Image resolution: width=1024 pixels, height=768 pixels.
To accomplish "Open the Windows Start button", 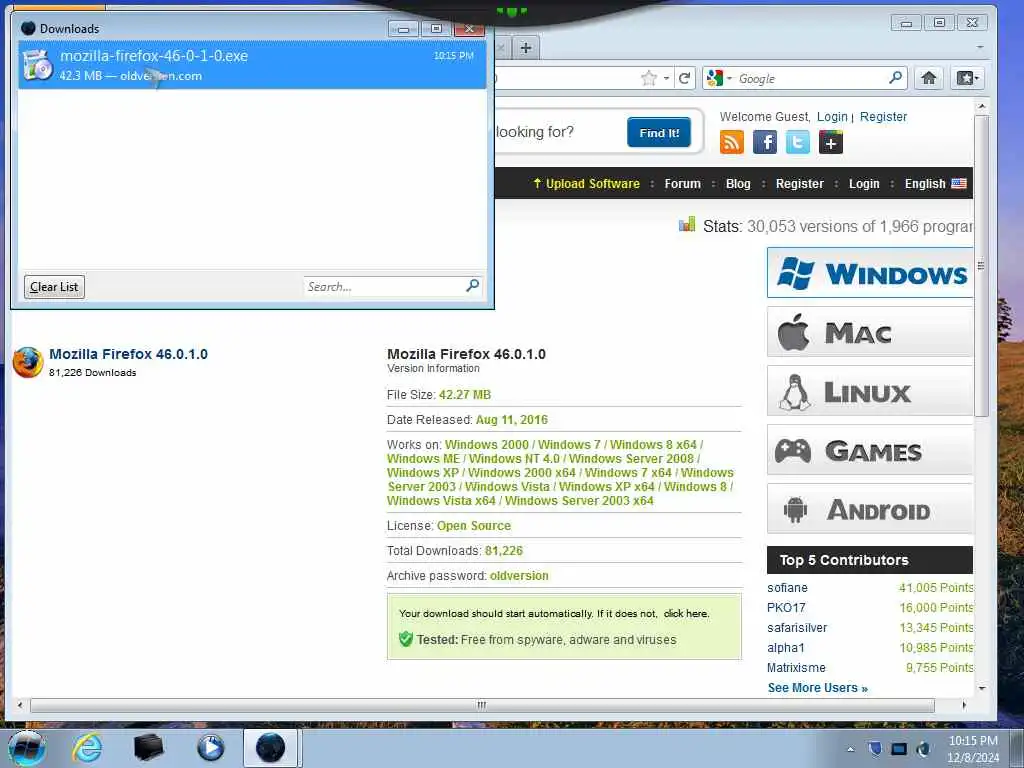I will pos(27,748).
